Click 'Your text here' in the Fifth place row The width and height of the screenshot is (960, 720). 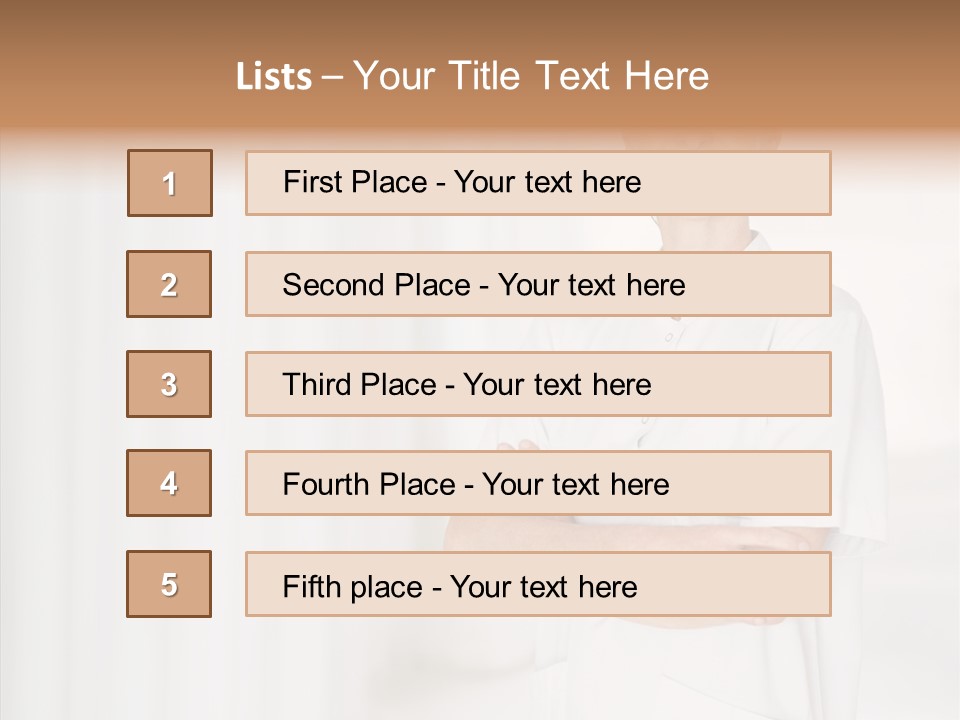[x=543, y=586]
